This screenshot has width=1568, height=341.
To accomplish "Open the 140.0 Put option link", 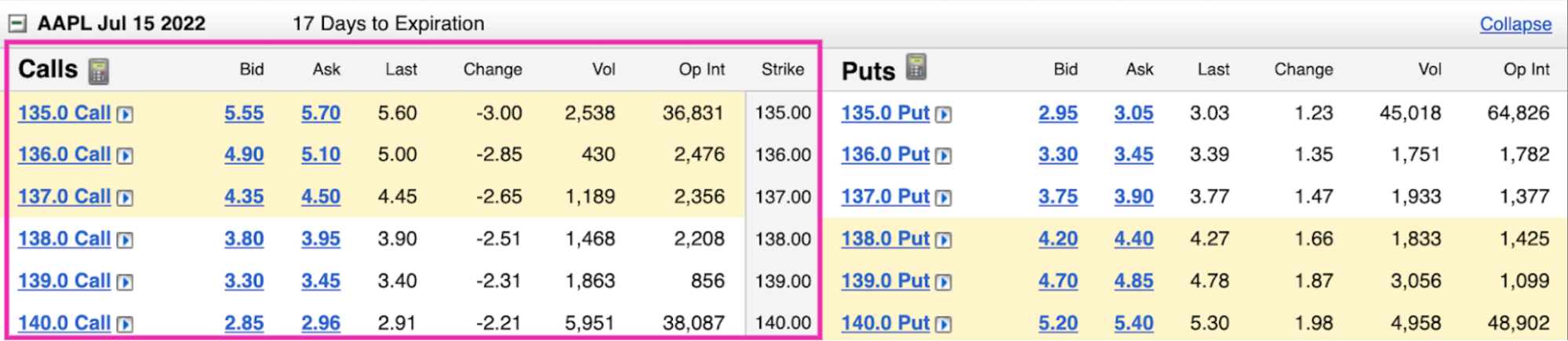I will [x=885, y=323].
